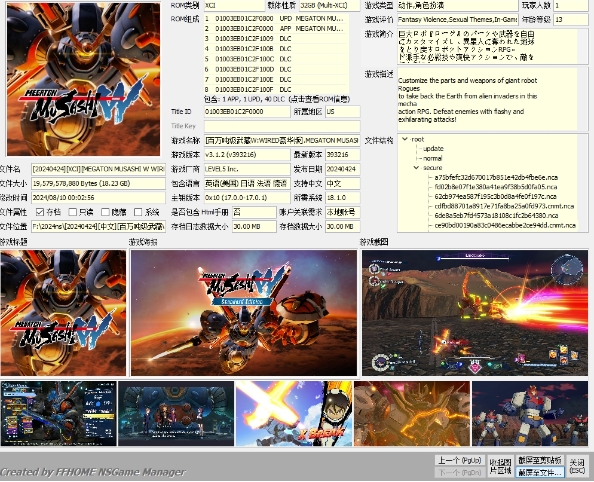594x482 pixels.
Task: Select the cdfbd88701a8917e71fa8ba25a0fd973.cnmt.nca file
Action: coord(504,206)
